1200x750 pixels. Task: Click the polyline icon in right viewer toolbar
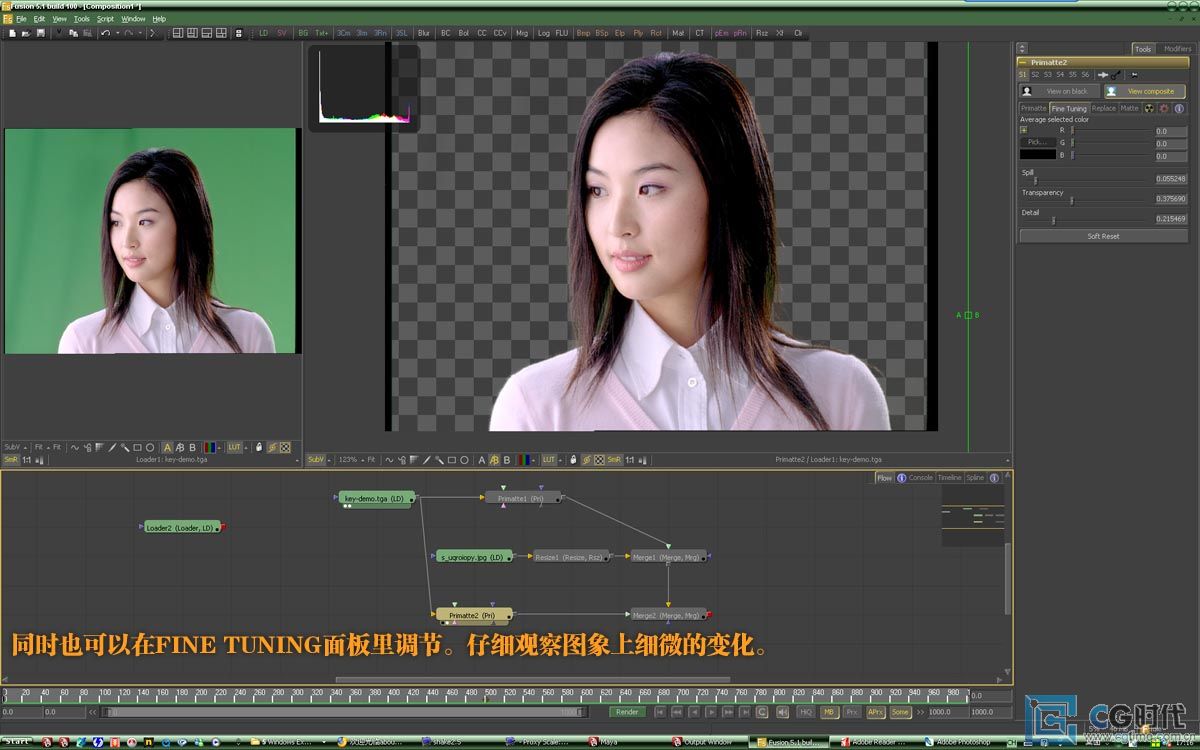point(389,460)
